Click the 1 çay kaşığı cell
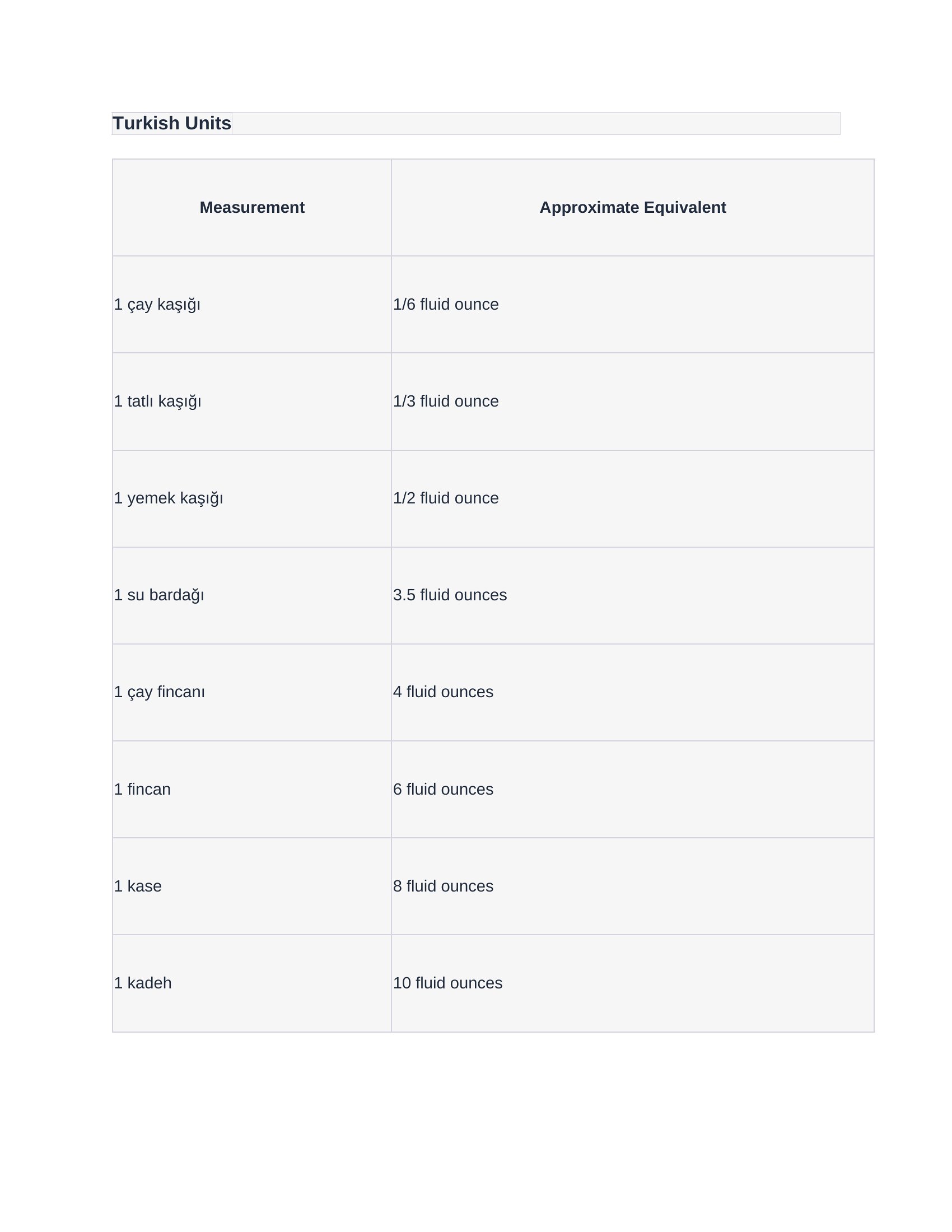Image resolution: width=952 pixels, height=1232 pixels. [x=252, y=305]
